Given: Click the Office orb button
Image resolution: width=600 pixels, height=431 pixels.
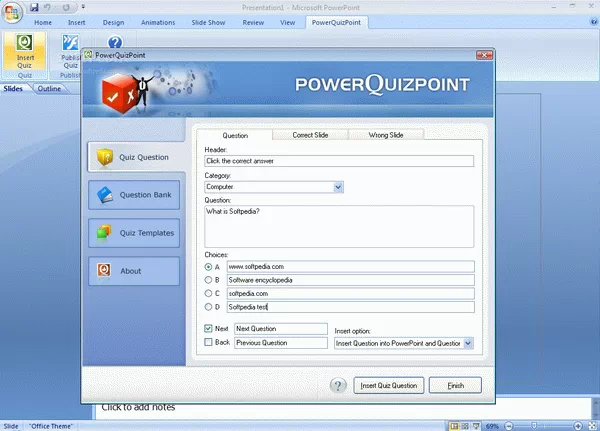Looking at the screenshot, I should click(x=12, y=13).
